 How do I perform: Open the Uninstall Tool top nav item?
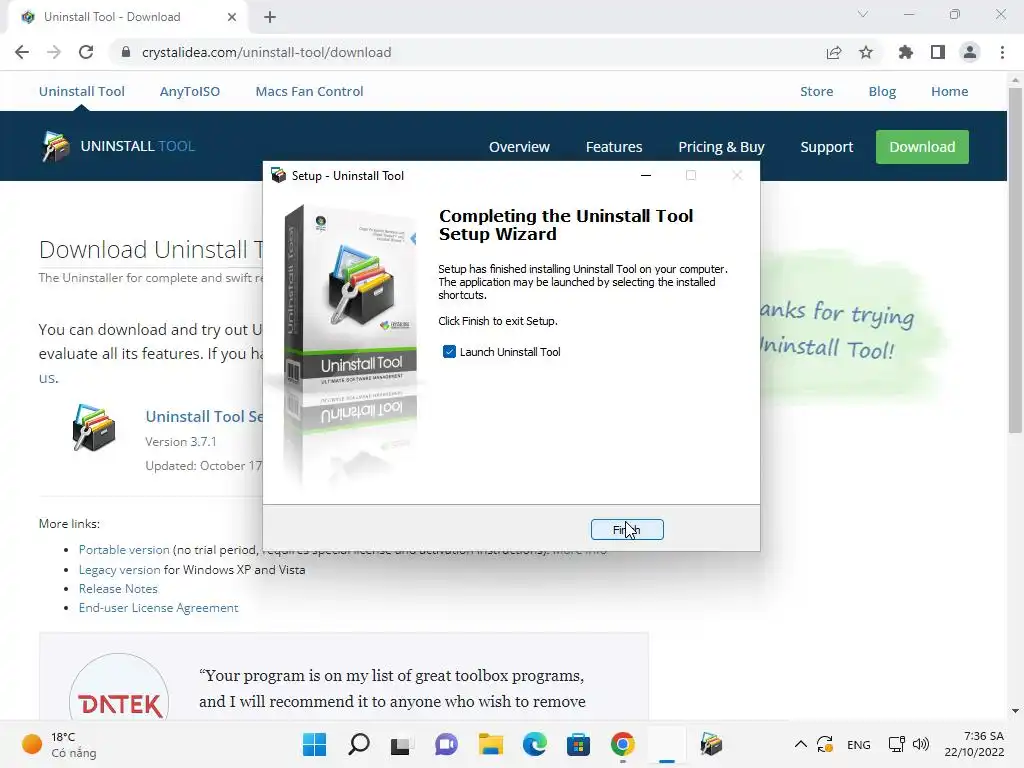(82, 91)
